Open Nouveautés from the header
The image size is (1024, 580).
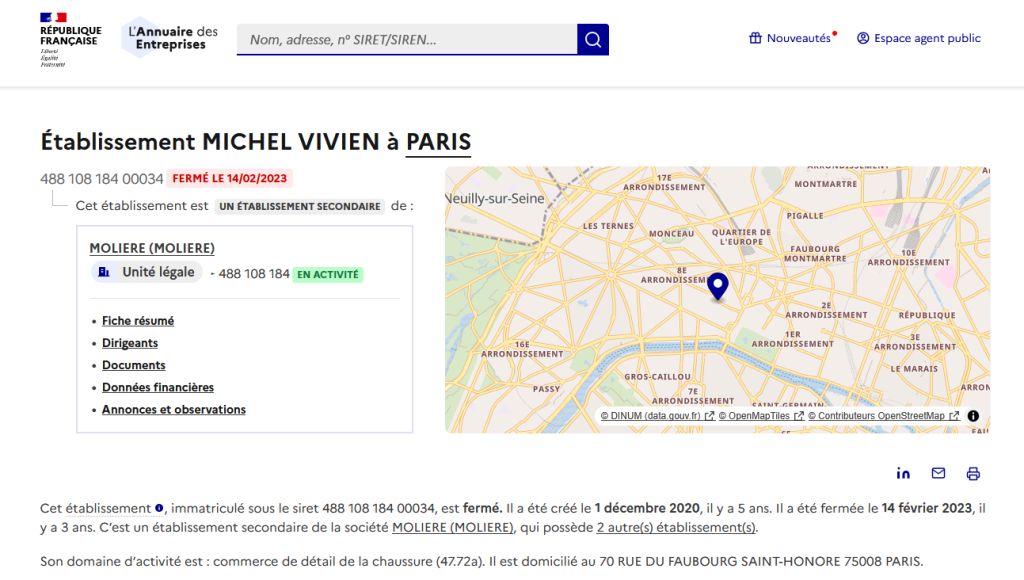792,38
